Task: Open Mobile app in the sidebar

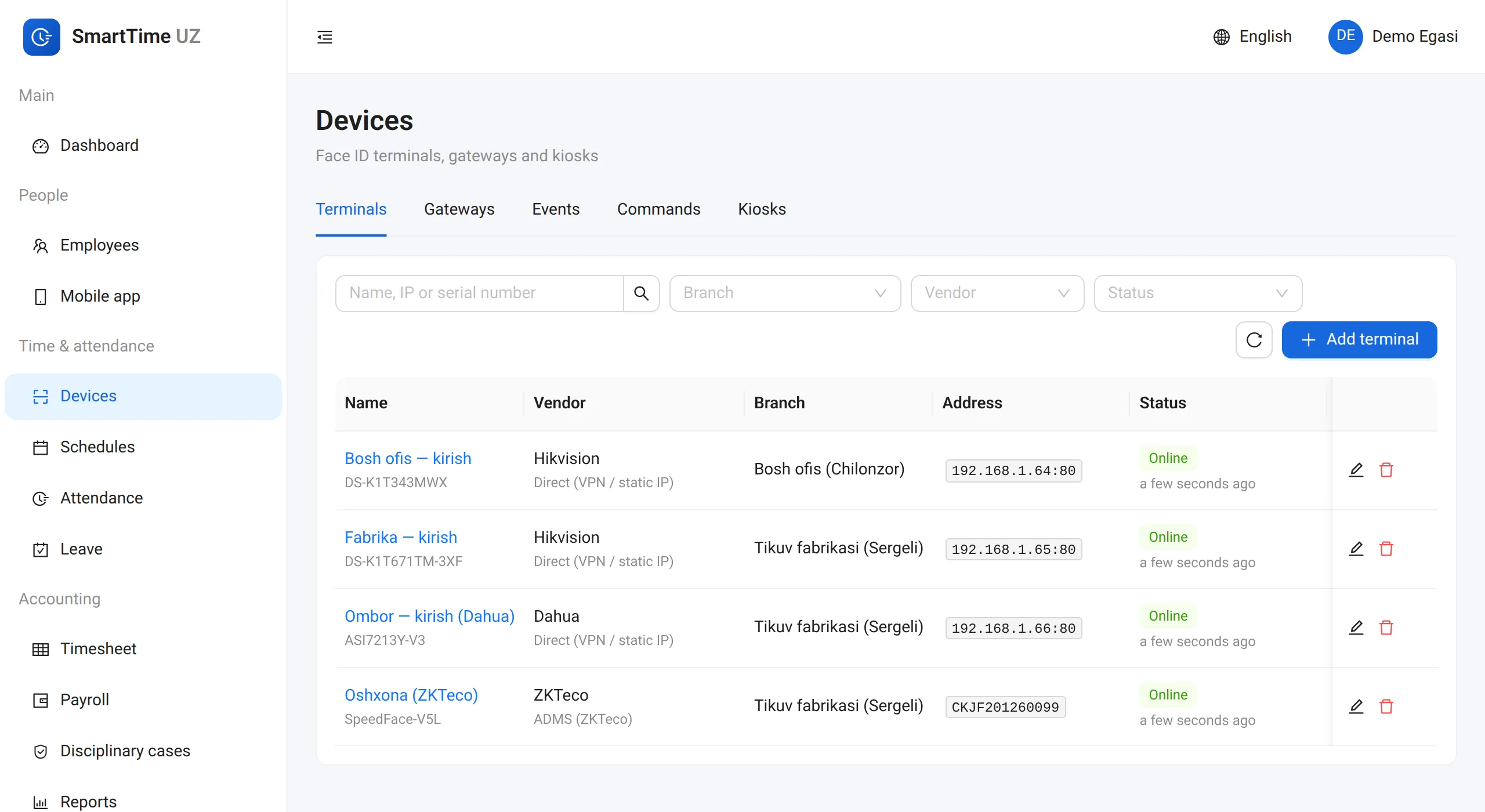Action: [143, 296]
